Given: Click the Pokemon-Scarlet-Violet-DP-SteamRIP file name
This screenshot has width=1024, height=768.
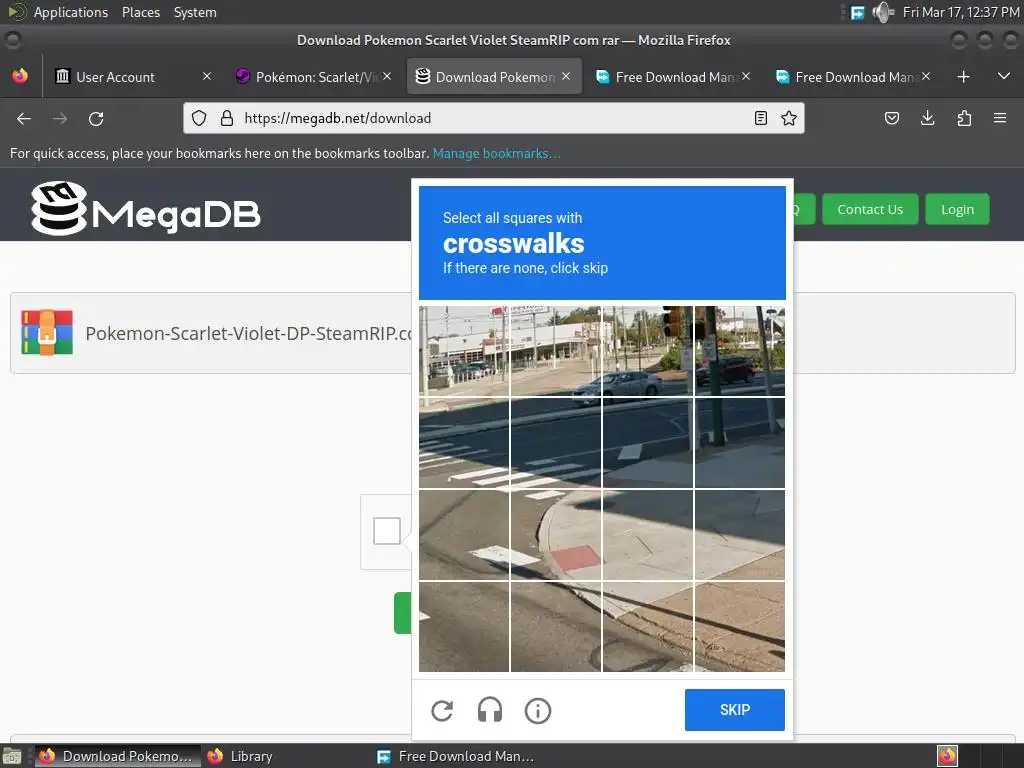Looking at the screenshot, I should [x=248, y=334].
